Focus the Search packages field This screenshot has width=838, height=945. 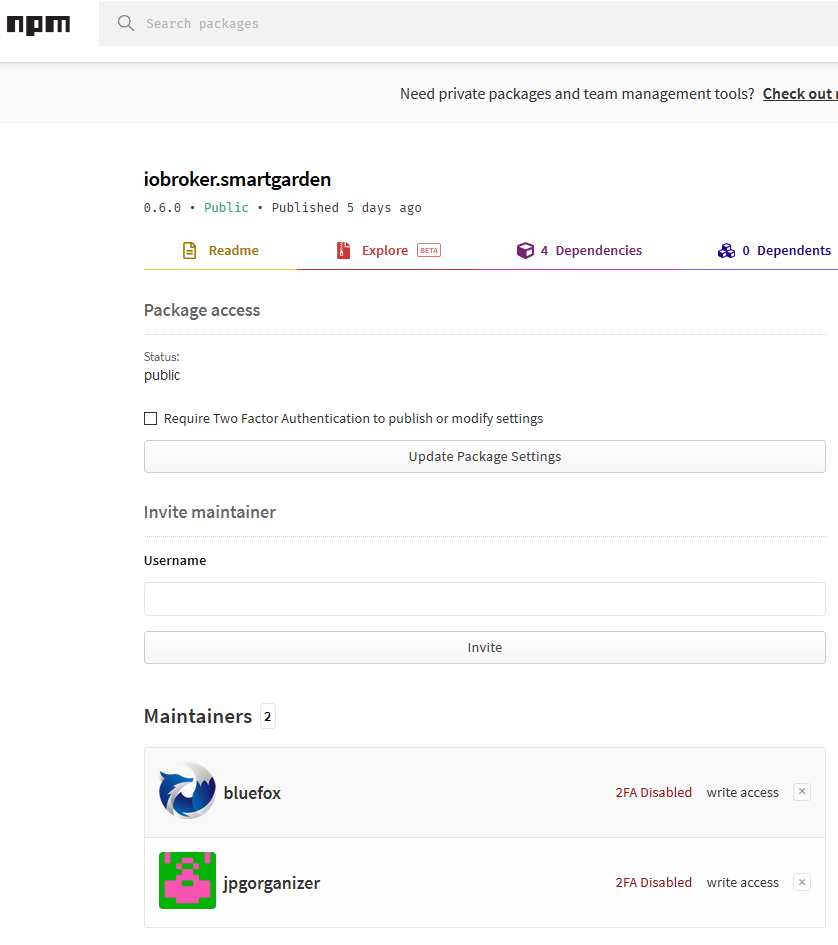tap(468, 24)
